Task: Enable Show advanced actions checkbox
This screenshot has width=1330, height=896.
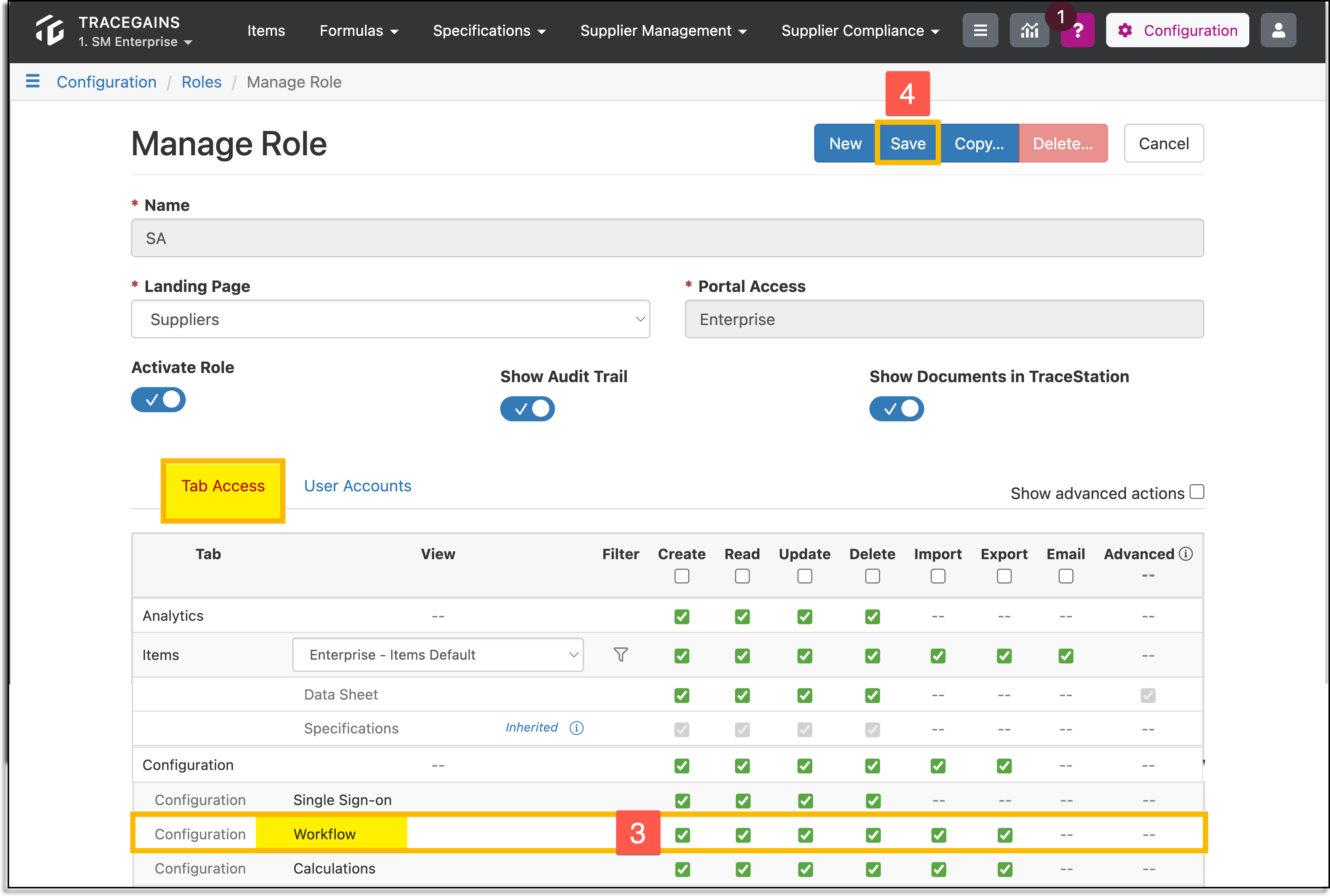Action: point(1197,491)
